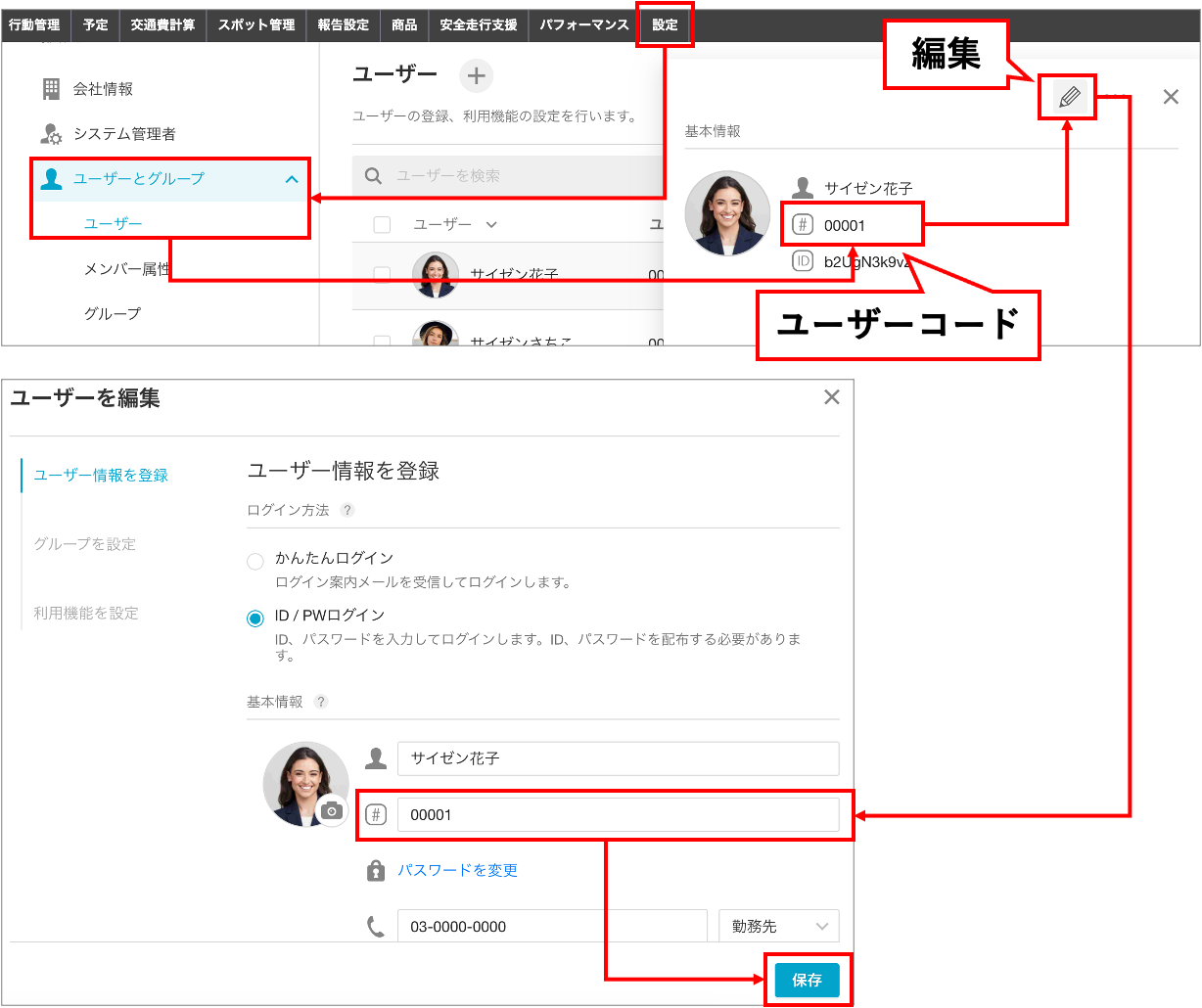Click the magnifier icon in user search box
Screen dimensions: 1202x1008
(x=373, y=176)
